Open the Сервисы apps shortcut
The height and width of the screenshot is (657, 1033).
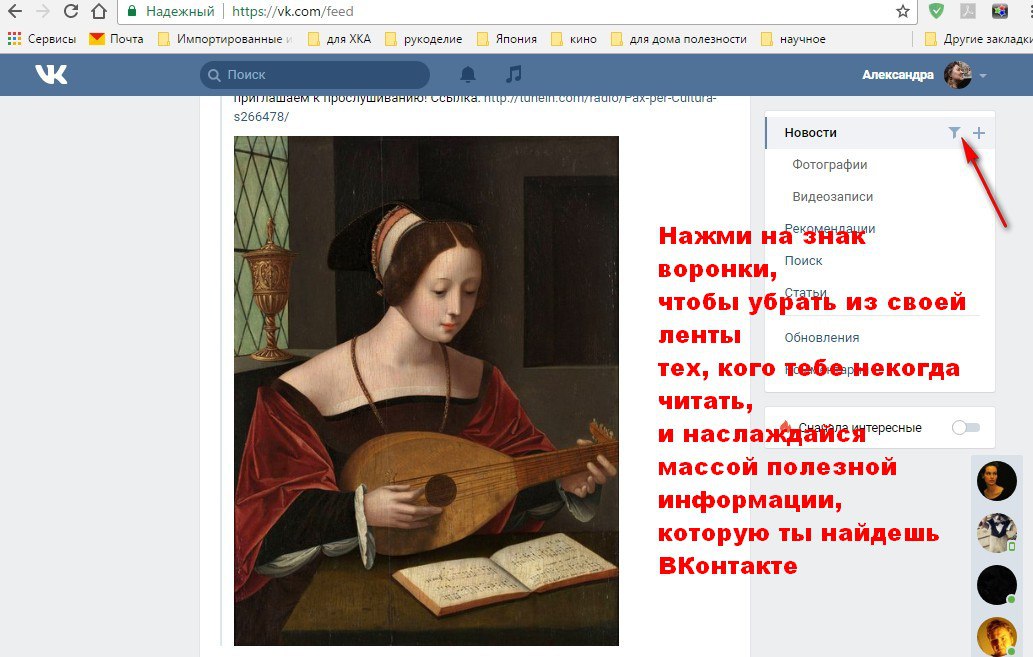[x=42, y=39]
